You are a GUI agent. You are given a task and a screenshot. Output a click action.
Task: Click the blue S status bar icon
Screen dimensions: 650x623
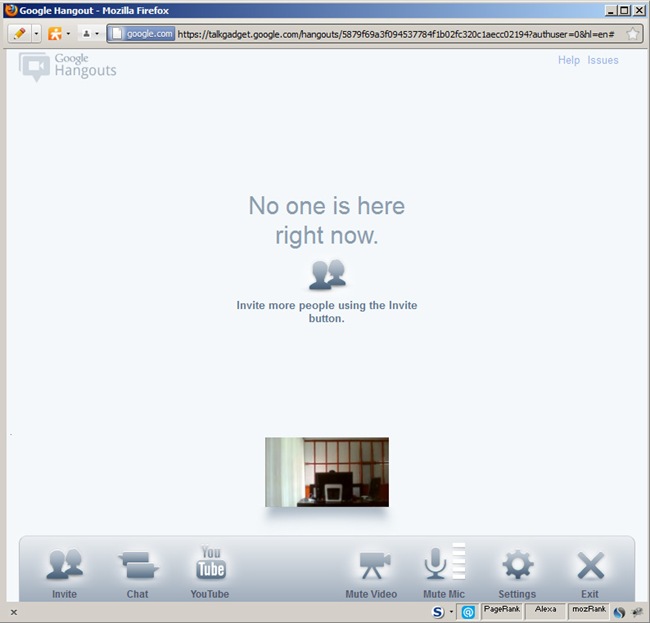point(438,612)
